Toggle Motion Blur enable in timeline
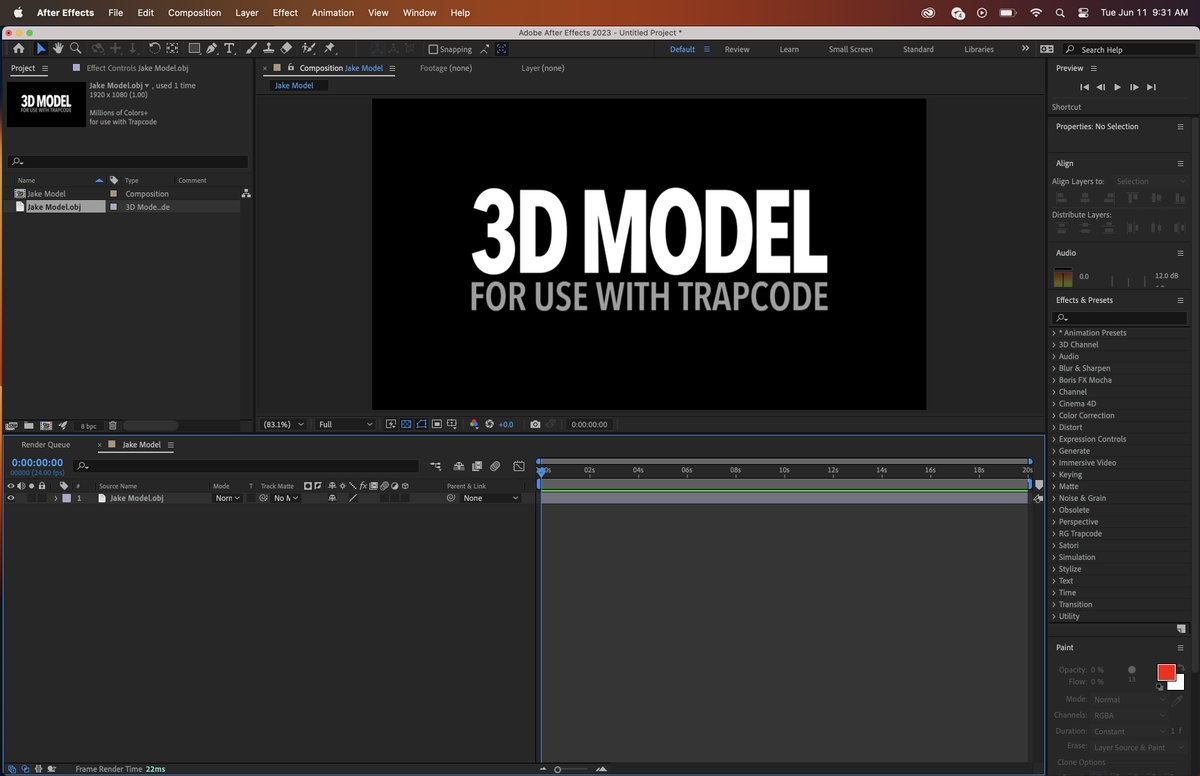This screenshot has height=776, width=1200. point(494,466)
